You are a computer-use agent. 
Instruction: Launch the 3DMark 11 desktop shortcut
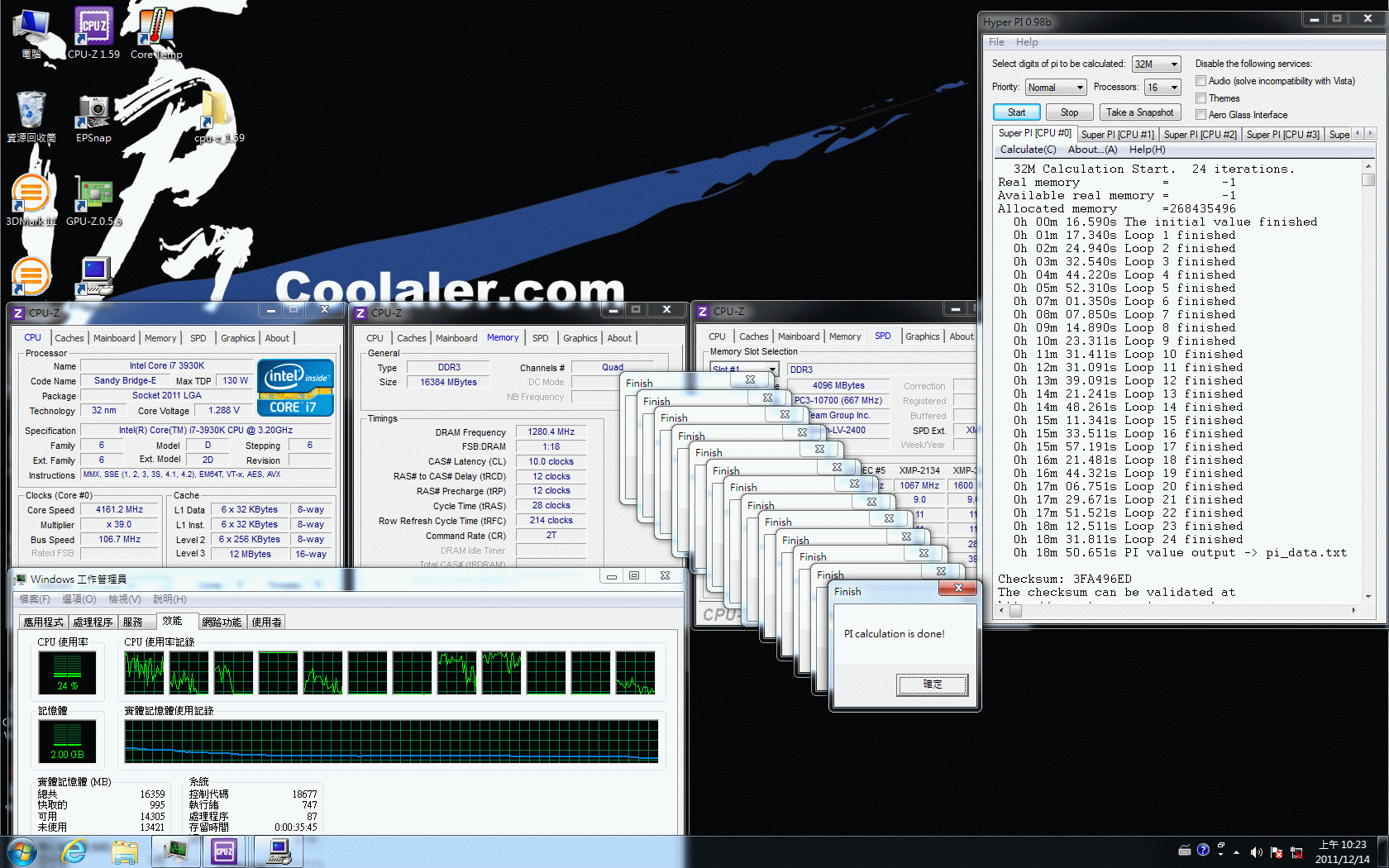tap(31, 200)
